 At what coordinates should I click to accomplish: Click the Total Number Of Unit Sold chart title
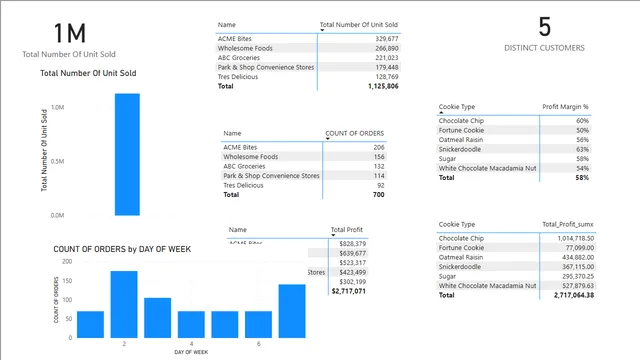point(88,73)
